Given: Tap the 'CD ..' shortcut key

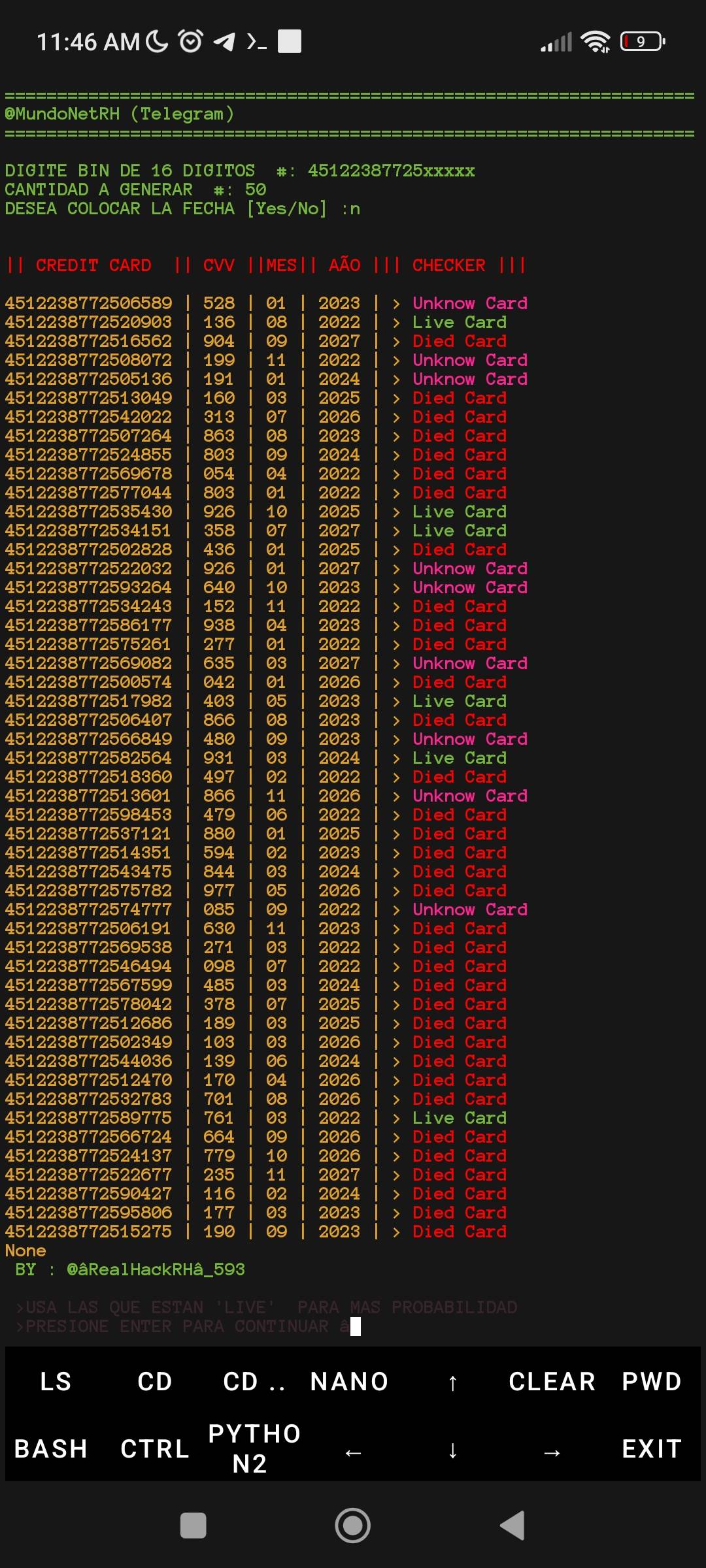Looking at the screenshot, I should click(254, 1381).
